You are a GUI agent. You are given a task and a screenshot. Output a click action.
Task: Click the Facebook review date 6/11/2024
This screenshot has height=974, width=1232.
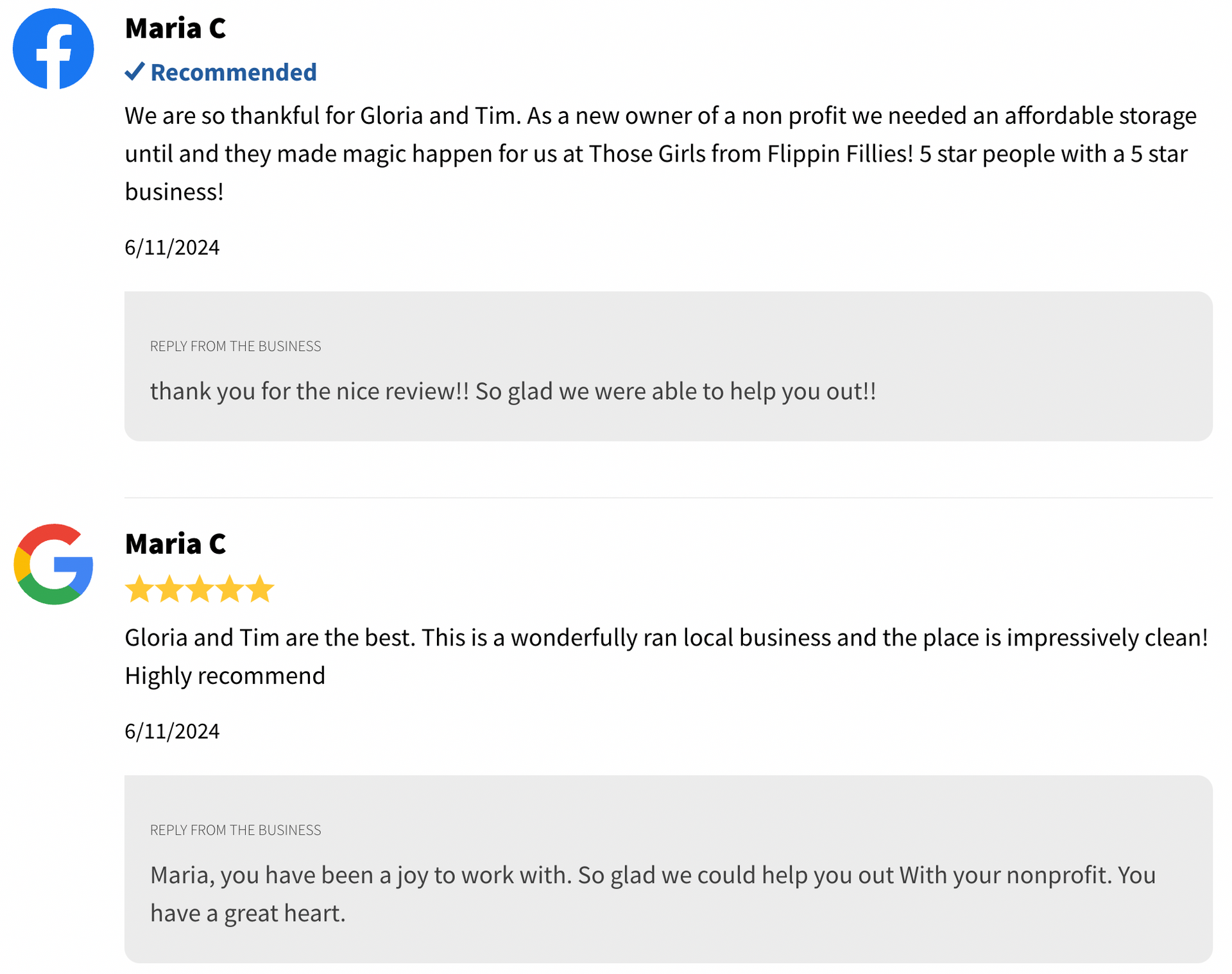(x=172, y=247)
